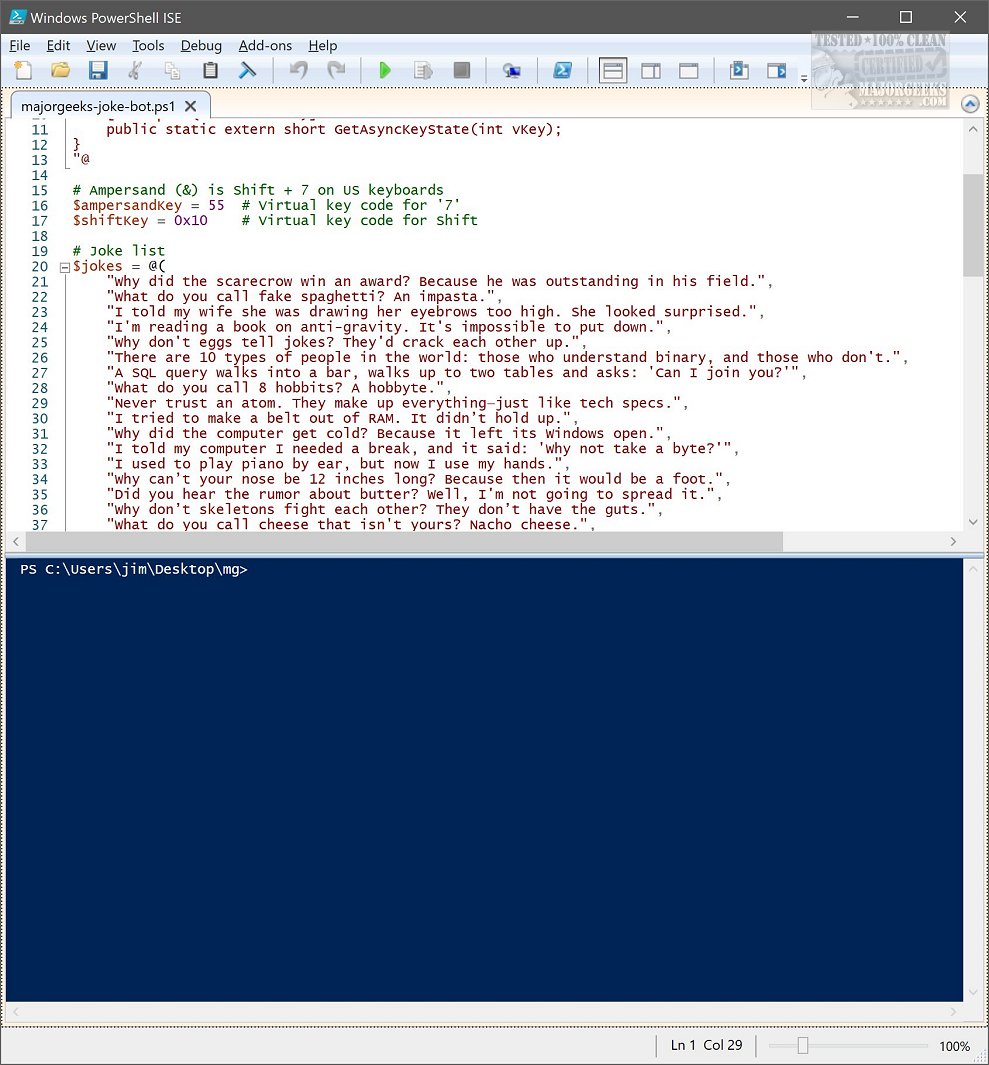Paste from clipboard using the clipboard icon

[211, 70]
